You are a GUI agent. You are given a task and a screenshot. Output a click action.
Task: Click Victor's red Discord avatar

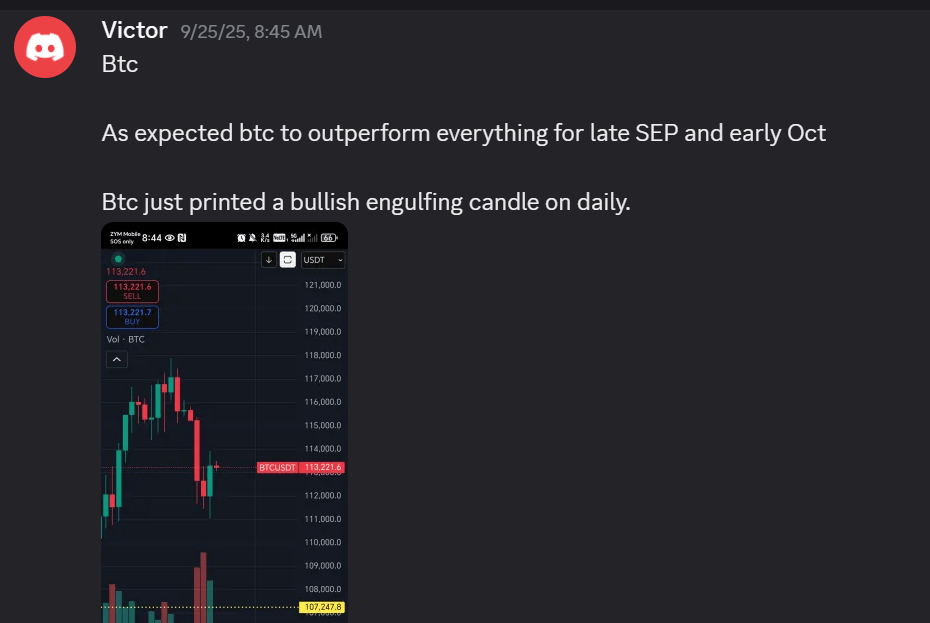pos(45,46)
